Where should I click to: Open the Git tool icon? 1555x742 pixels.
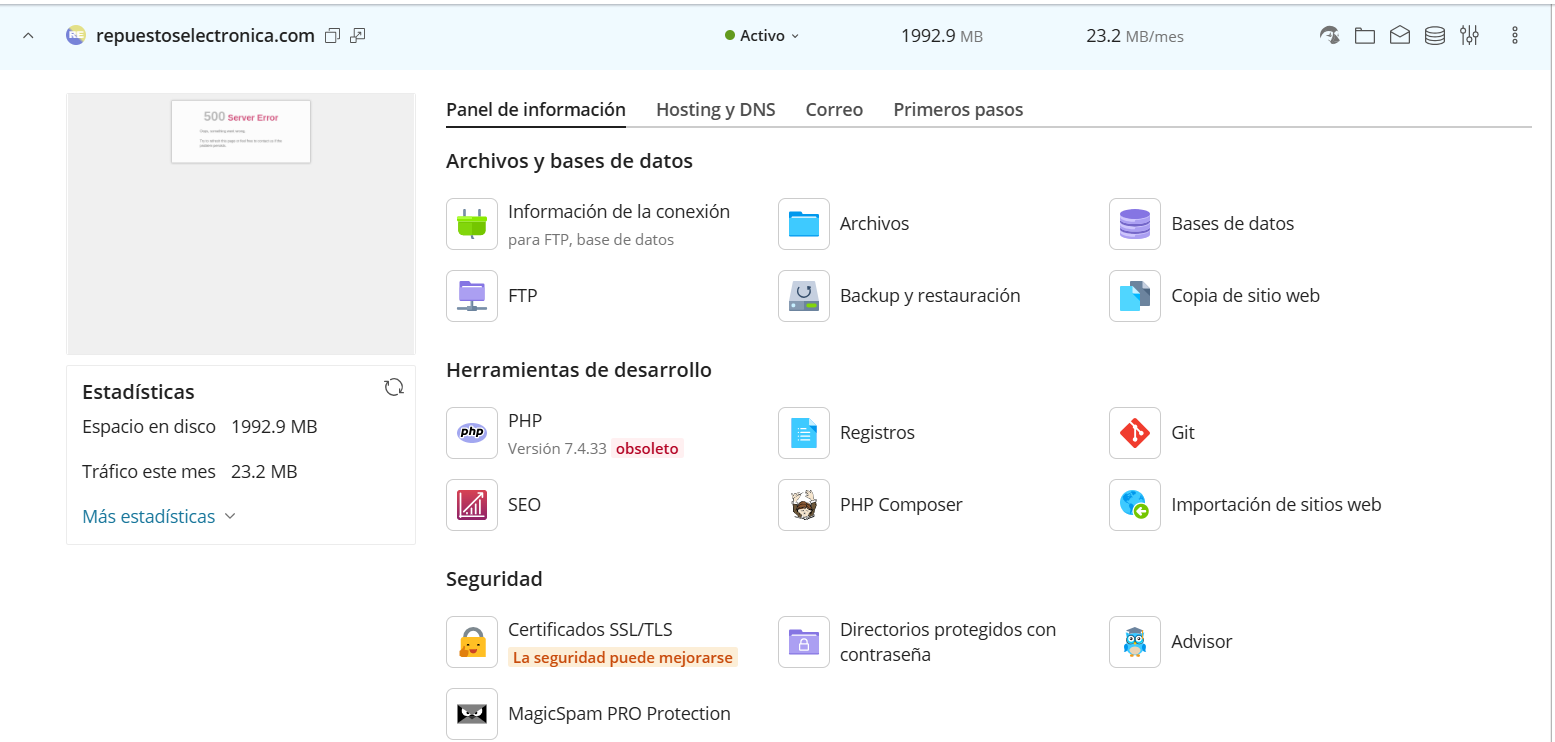(1135, 433)
